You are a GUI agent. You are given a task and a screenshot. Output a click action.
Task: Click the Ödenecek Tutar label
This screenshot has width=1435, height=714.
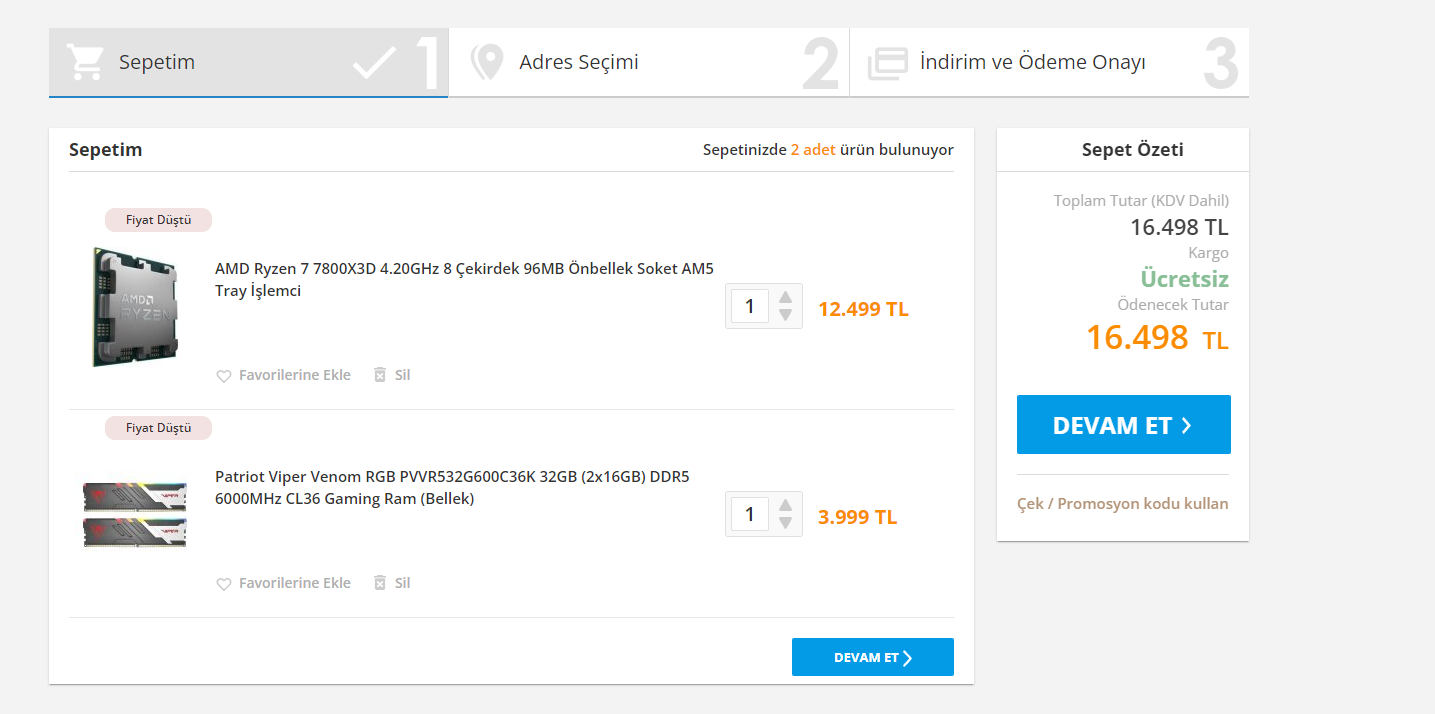1173,305
